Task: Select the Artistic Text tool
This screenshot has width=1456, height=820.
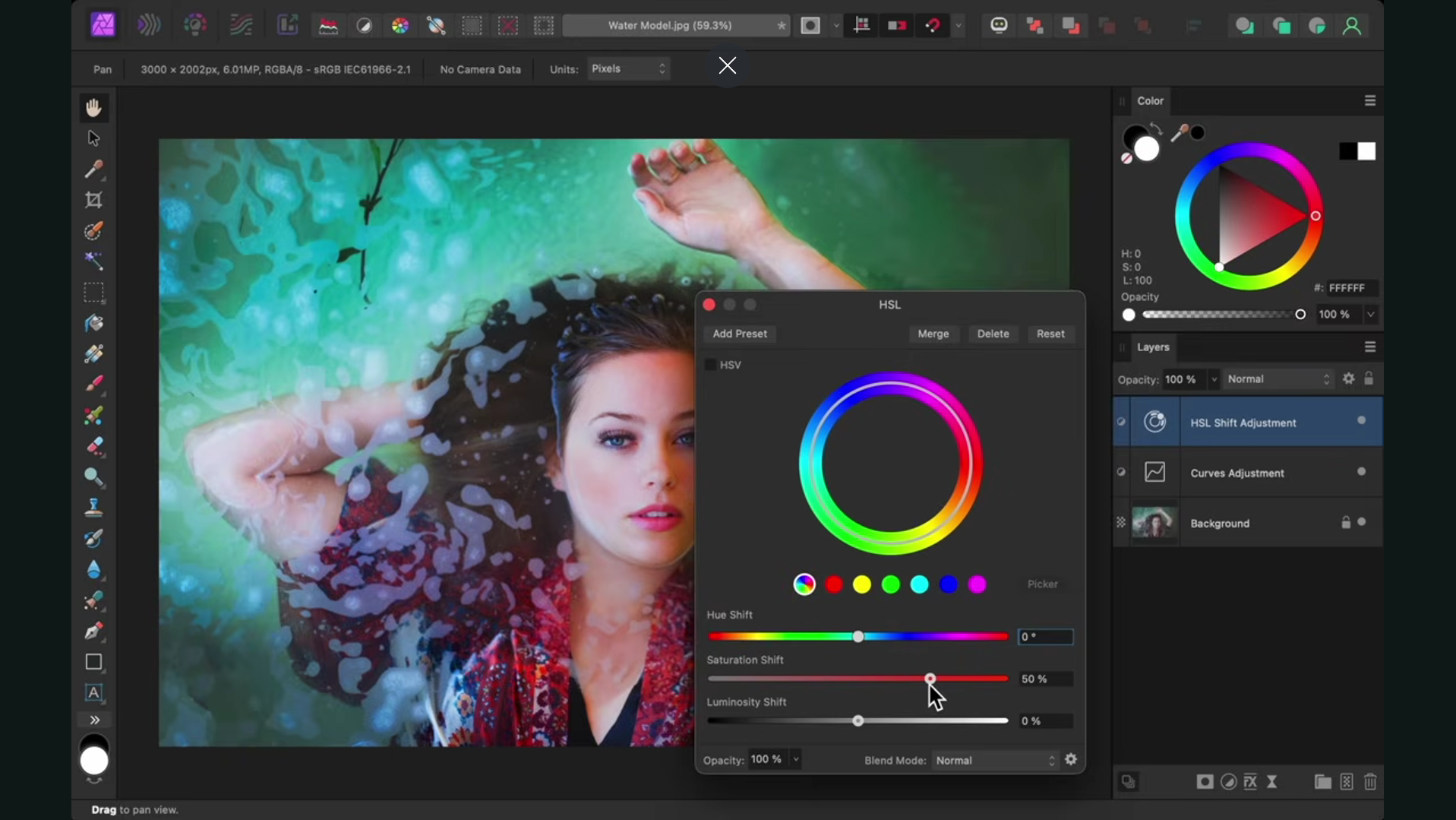Action: (x=93, y=692)
